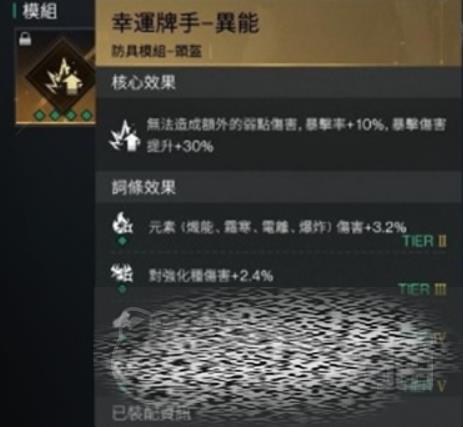Select the 核心效果 section header

click(x=143, y=82)
